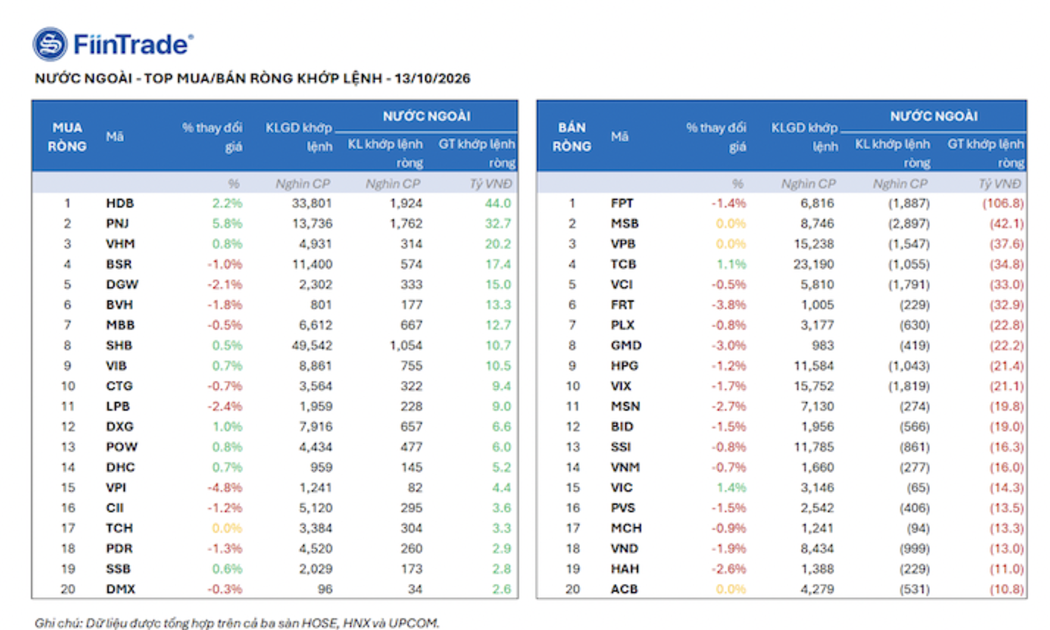
Task: Select the MSB ticker row
Action: coord(781,224)
